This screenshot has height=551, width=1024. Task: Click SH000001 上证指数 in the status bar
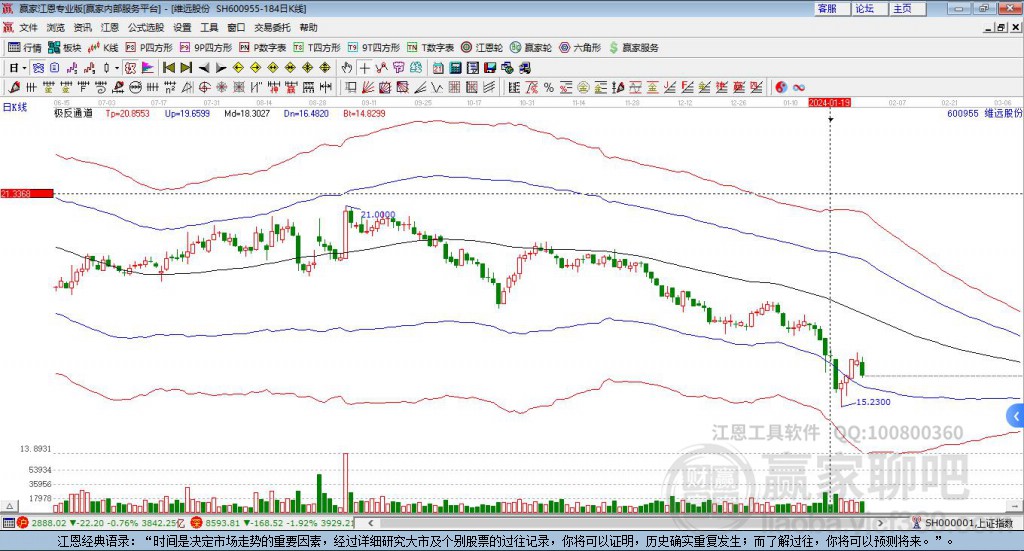(968, 523)
